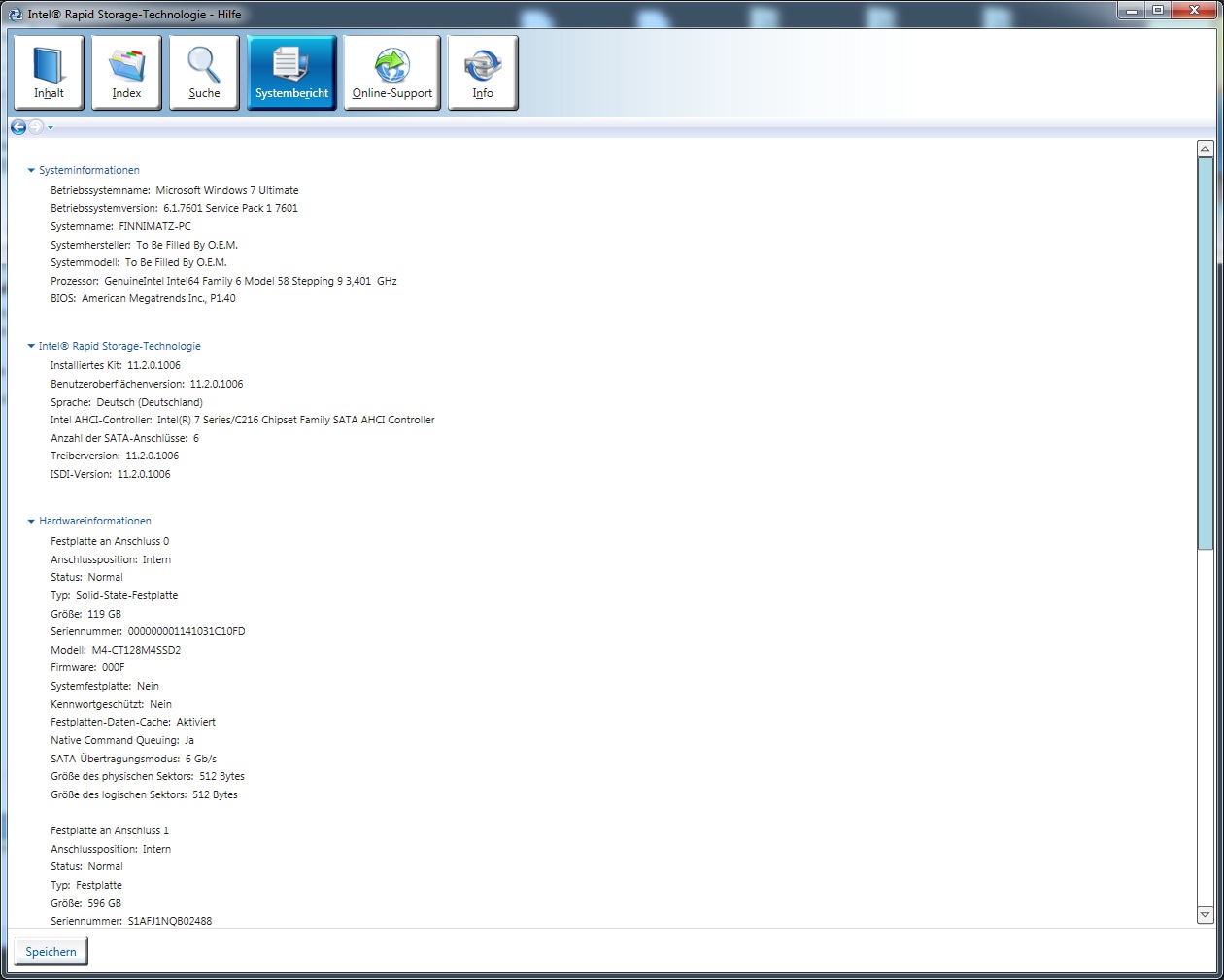The image size is (1224, 980).
Task: Click Native Command Queuing Ja line
Action: point(122,740)
